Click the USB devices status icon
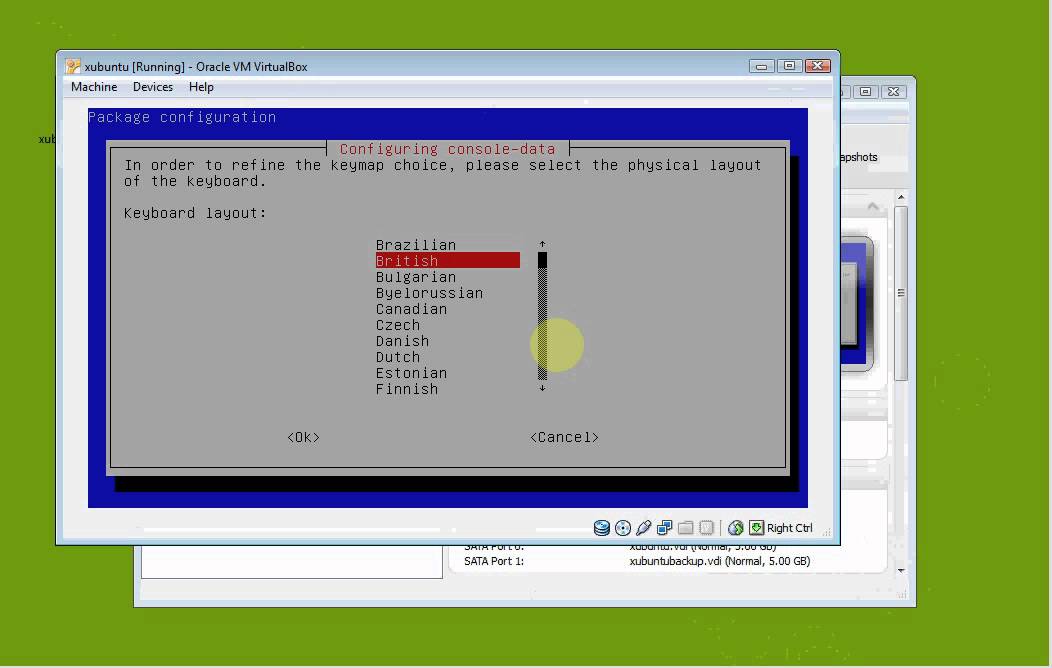This screenshot has height=668, width=1052. pyautogui.click(x=643, y=528)
